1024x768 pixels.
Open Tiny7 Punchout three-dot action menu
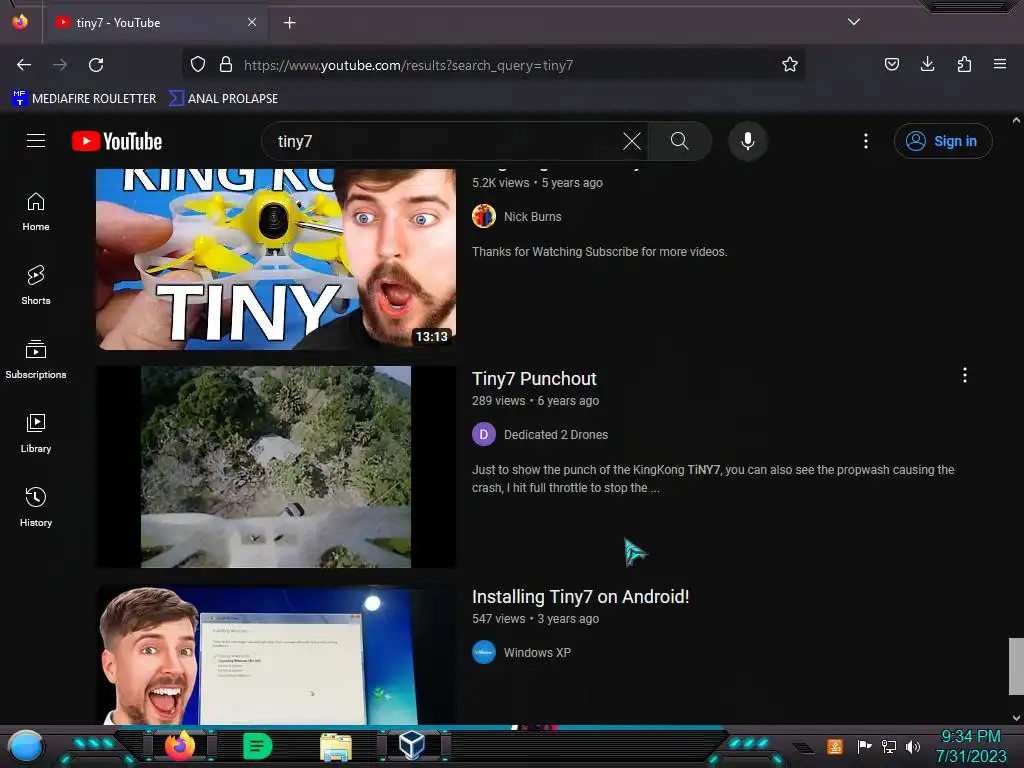(965, 375)
